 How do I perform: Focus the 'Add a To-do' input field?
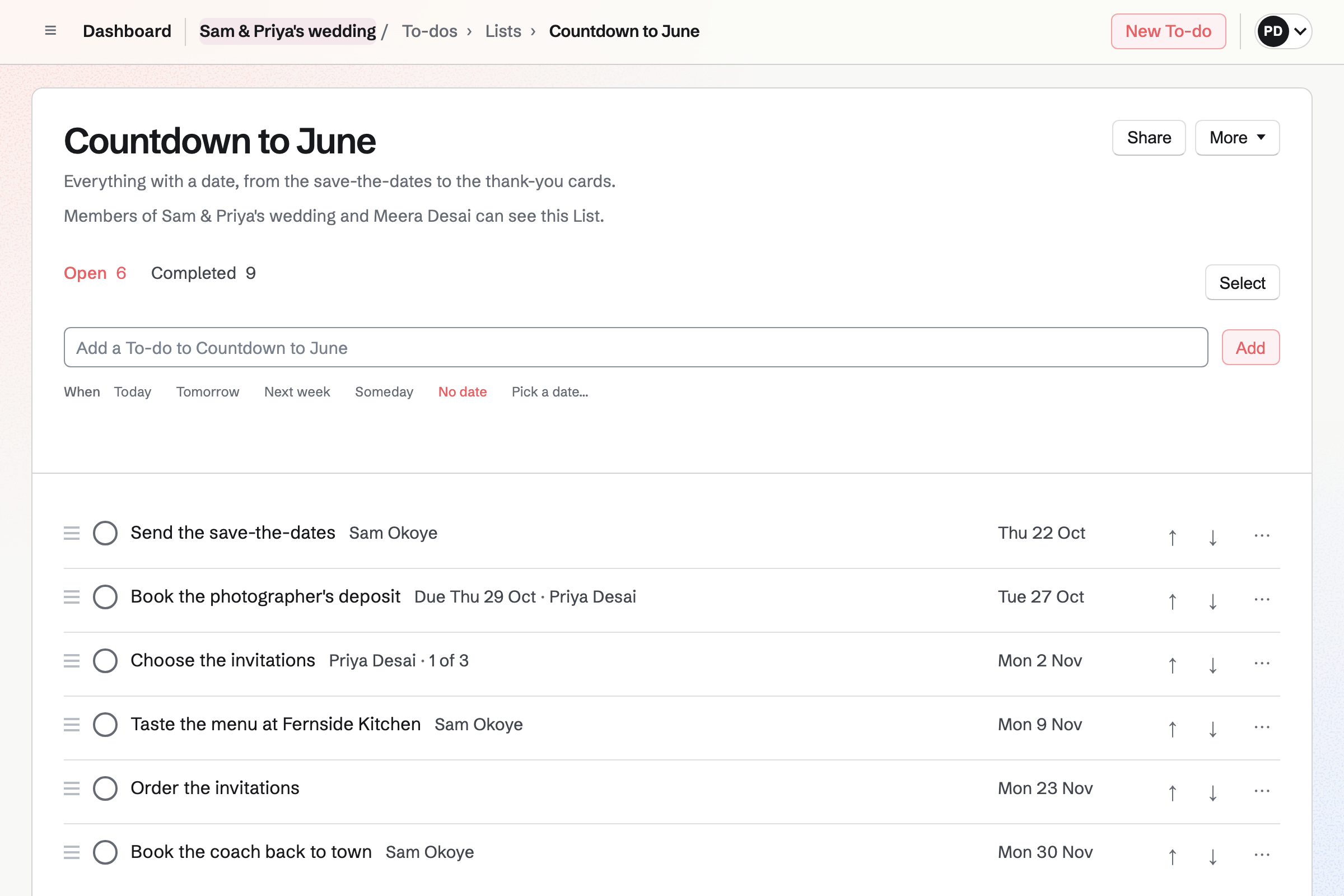(636, 347)
